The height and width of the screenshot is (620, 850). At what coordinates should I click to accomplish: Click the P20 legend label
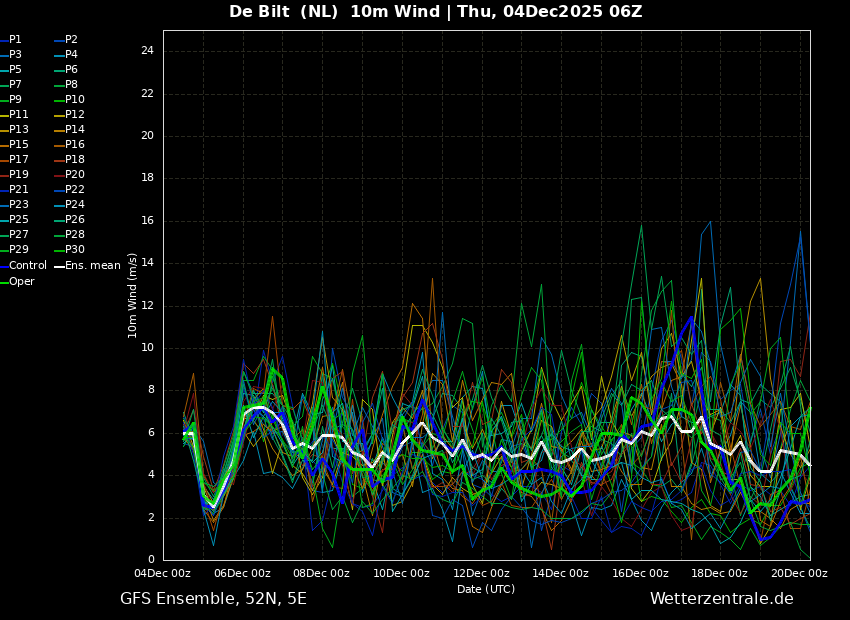(x=74, y=175)
